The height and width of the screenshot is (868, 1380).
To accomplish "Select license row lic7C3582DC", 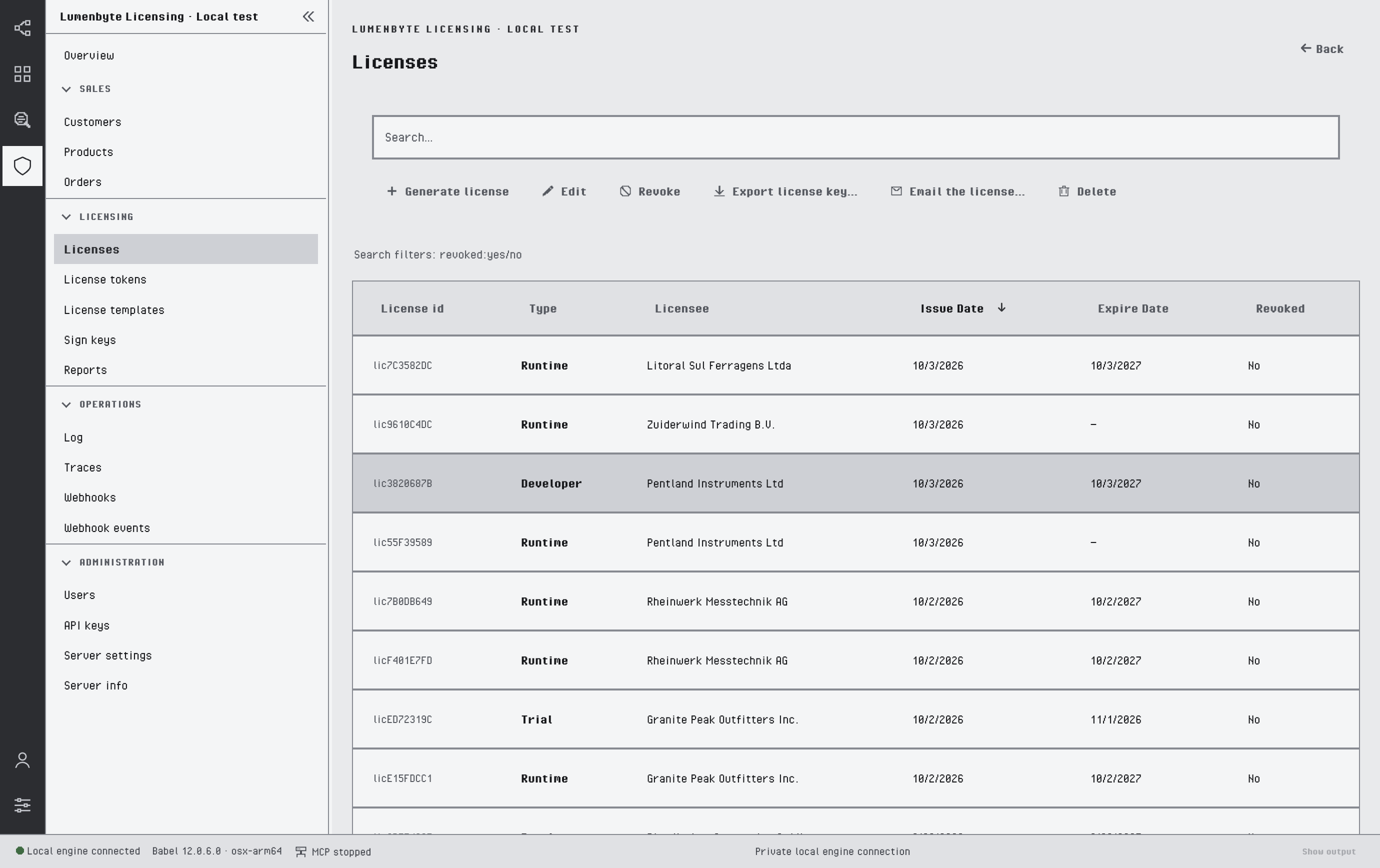I will pos(855,365).
